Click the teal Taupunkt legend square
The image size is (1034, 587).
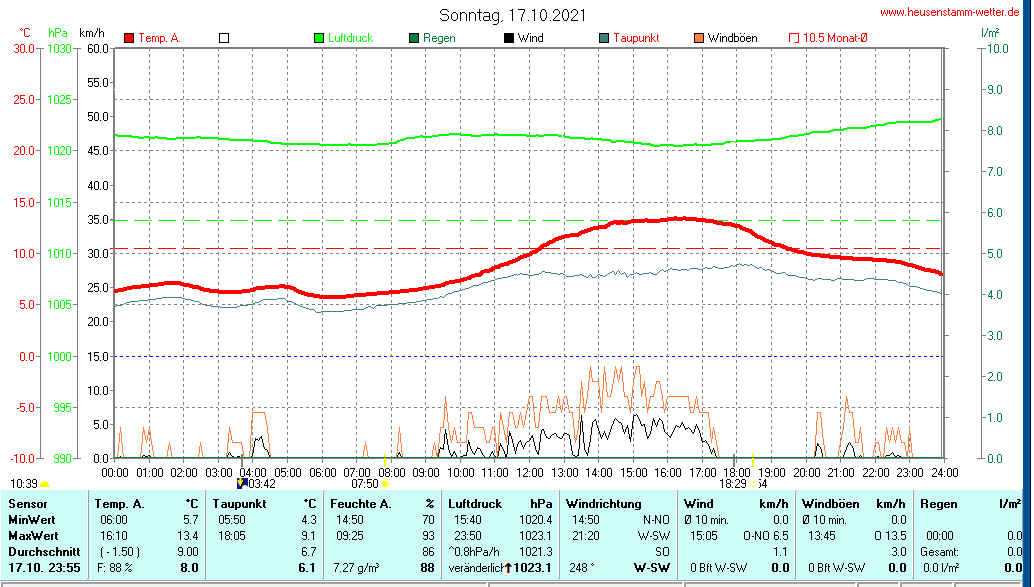tap(604, 38)
